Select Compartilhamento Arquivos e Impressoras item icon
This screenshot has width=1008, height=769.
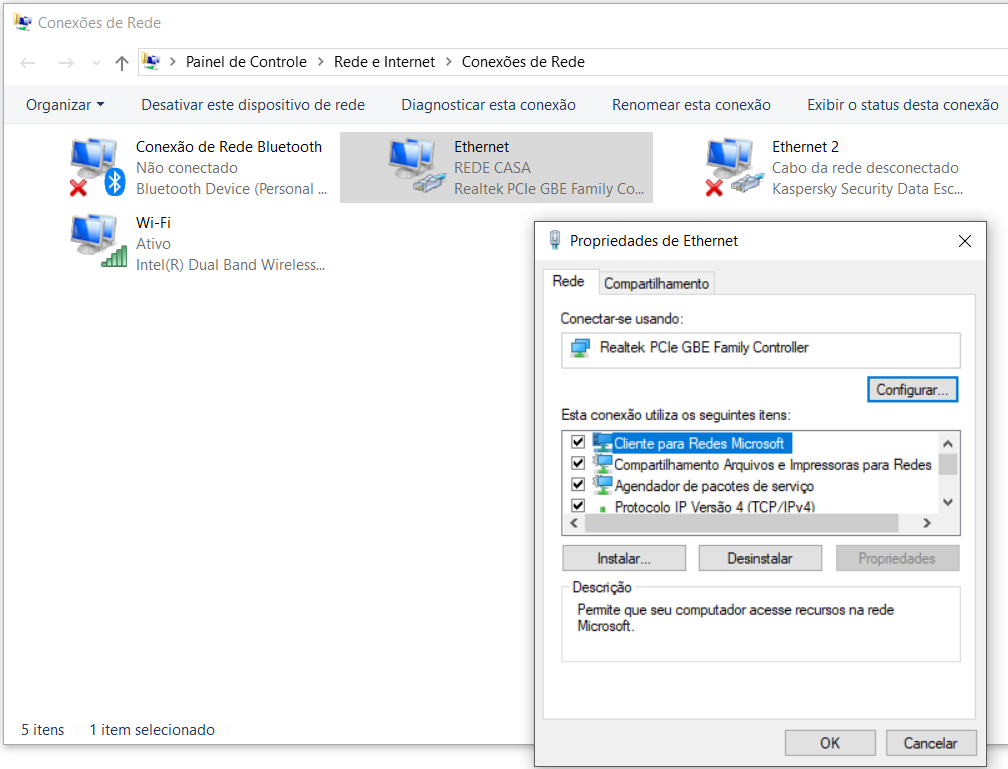tap(602, 464)
